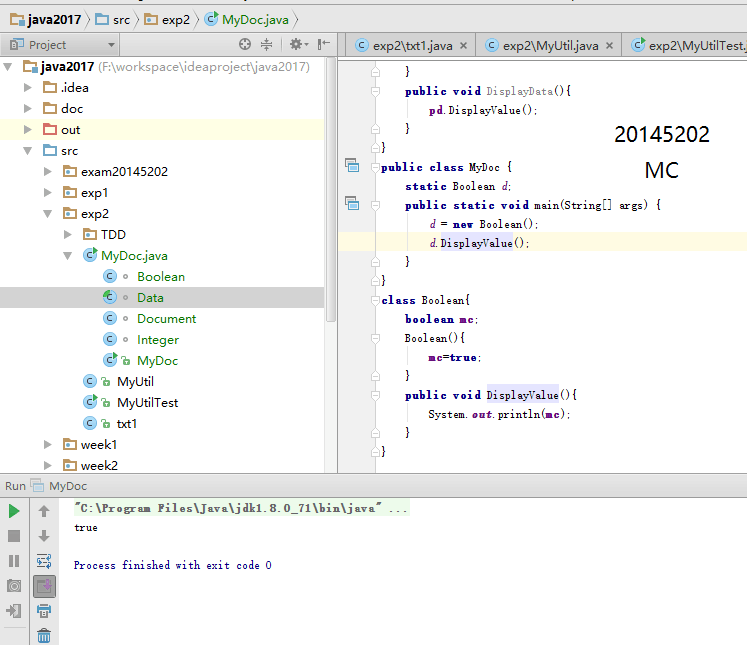Select MyUtil in the project tree
This screenshot has width=747, height=645.
pos(135,382)
